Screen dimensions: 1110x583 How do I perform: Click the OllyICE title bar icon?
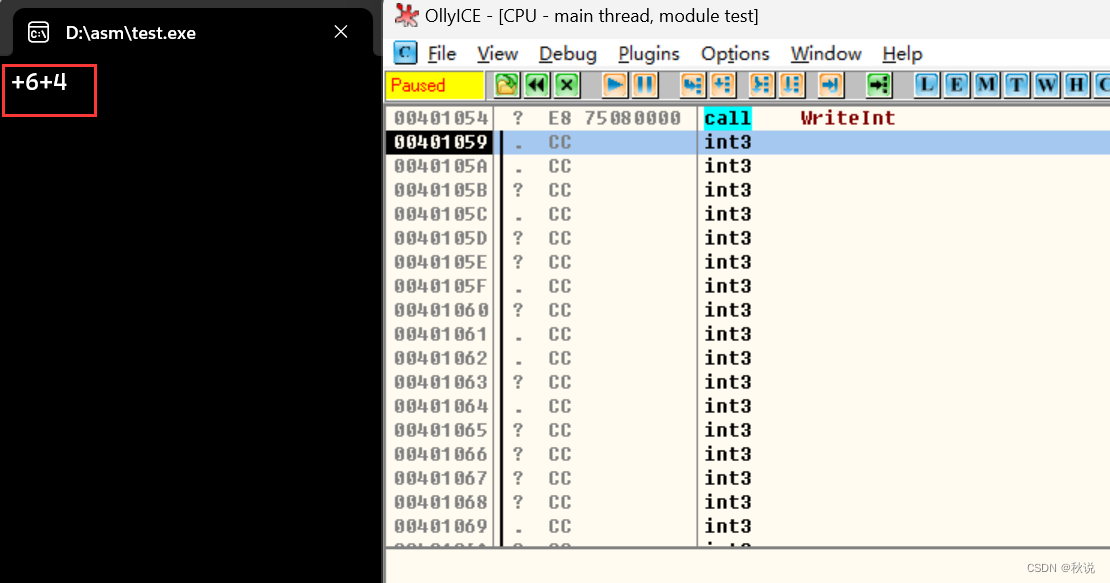click(406, 15)
